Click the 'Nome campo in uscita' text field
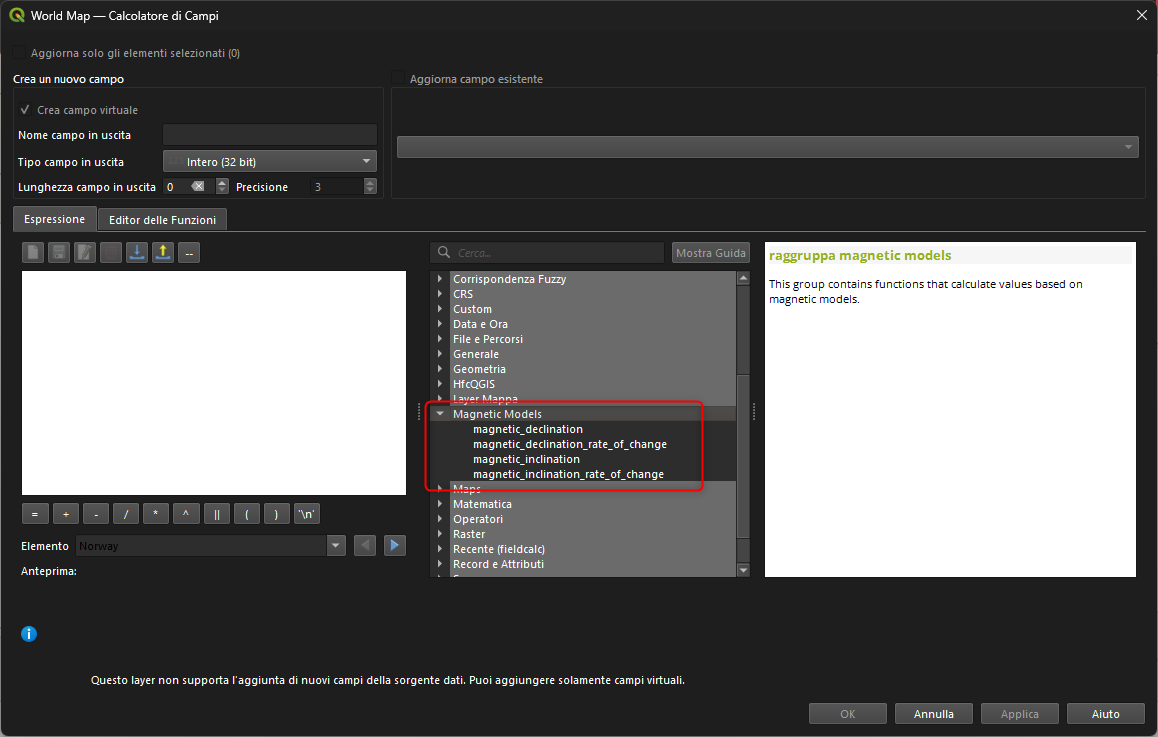 [x=269, y=135]
